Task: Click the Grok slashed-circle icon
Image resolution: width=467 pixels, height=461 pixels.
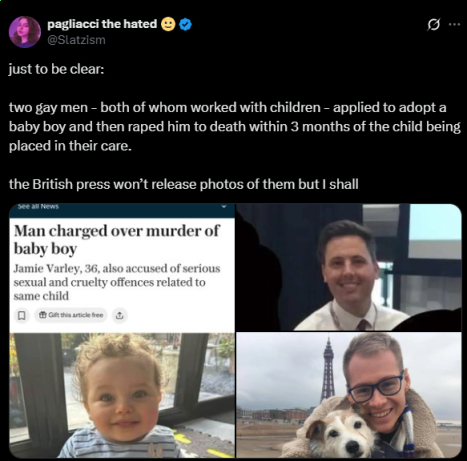Action: 433,24
